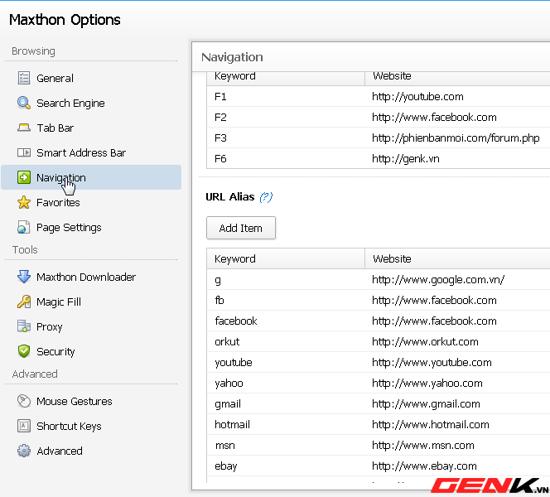Go to Tab Bar settings

[x=55, y=128]
